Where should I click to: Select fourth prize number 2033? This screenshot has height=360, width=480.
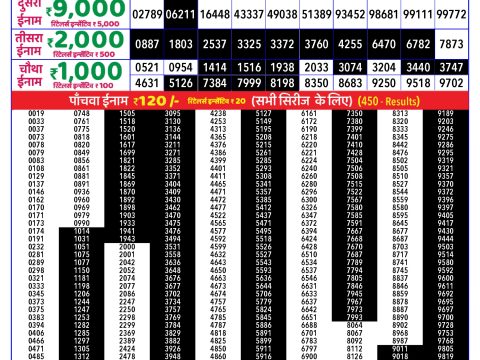(x=316, y=67)
